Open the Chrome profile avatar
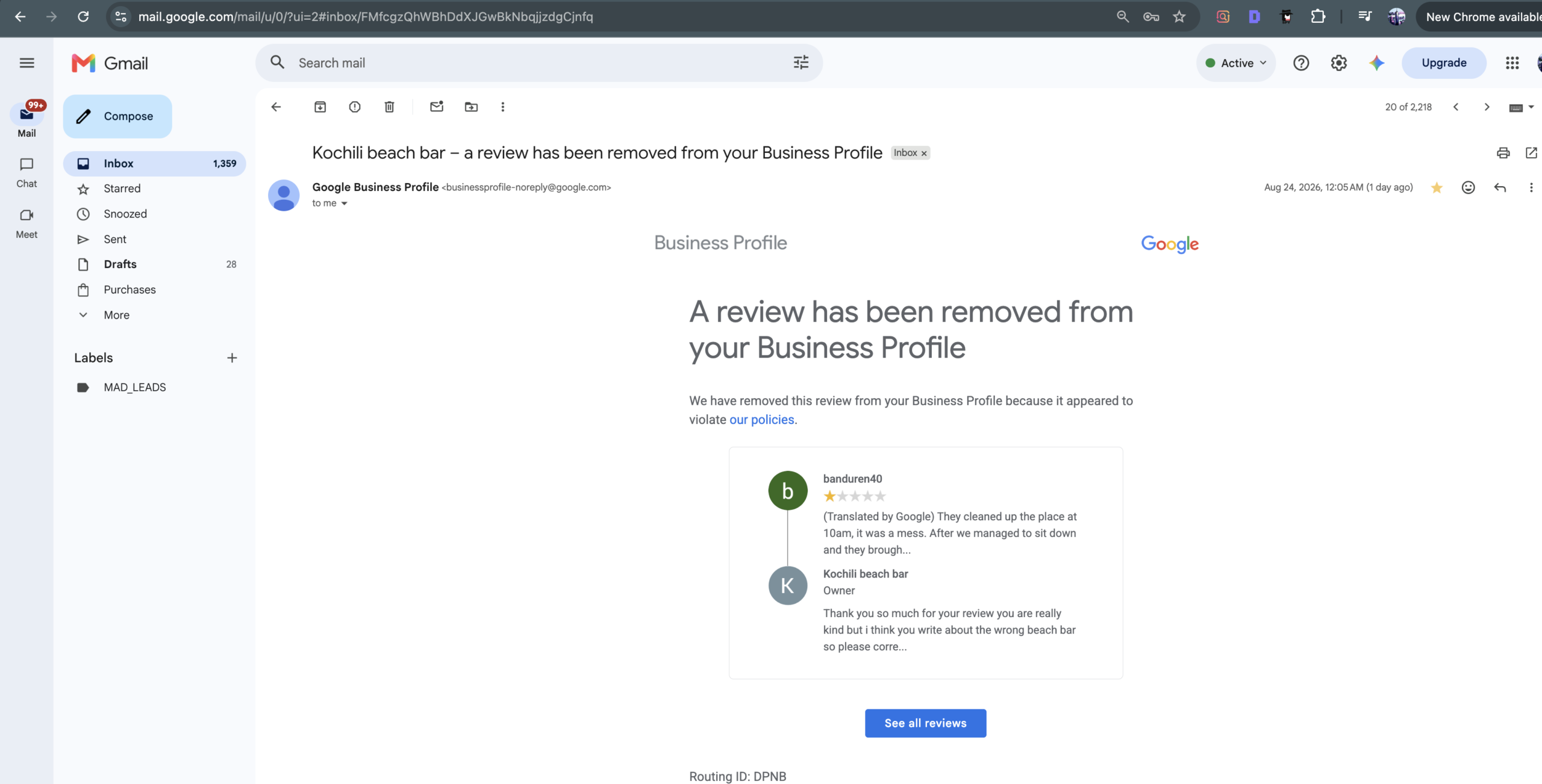This screenshot has width=1542, height=784. (x=1396, y=17)
